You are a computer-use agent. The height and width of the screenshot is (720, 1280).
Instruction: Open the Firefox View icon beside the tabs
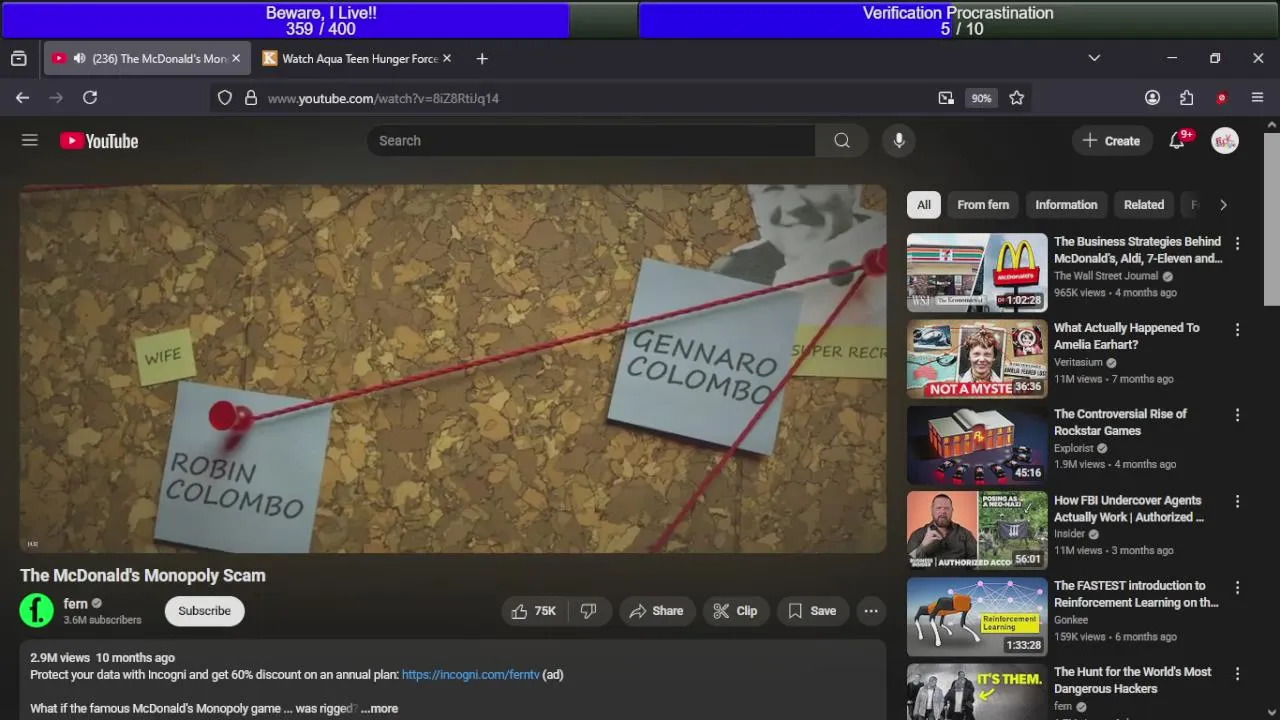point(18,59)
